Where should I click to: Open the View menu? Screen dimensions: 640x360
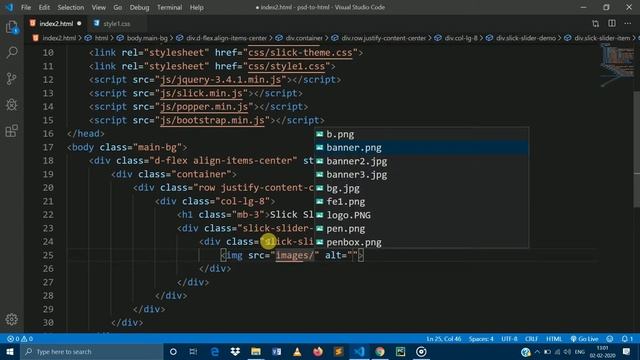point(98,7)
